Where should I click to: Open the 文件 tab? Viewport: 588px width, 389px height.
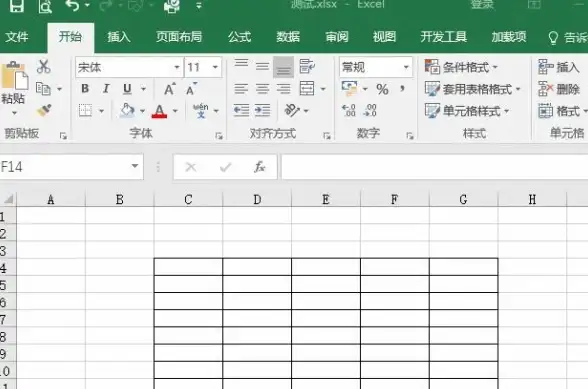17,37
